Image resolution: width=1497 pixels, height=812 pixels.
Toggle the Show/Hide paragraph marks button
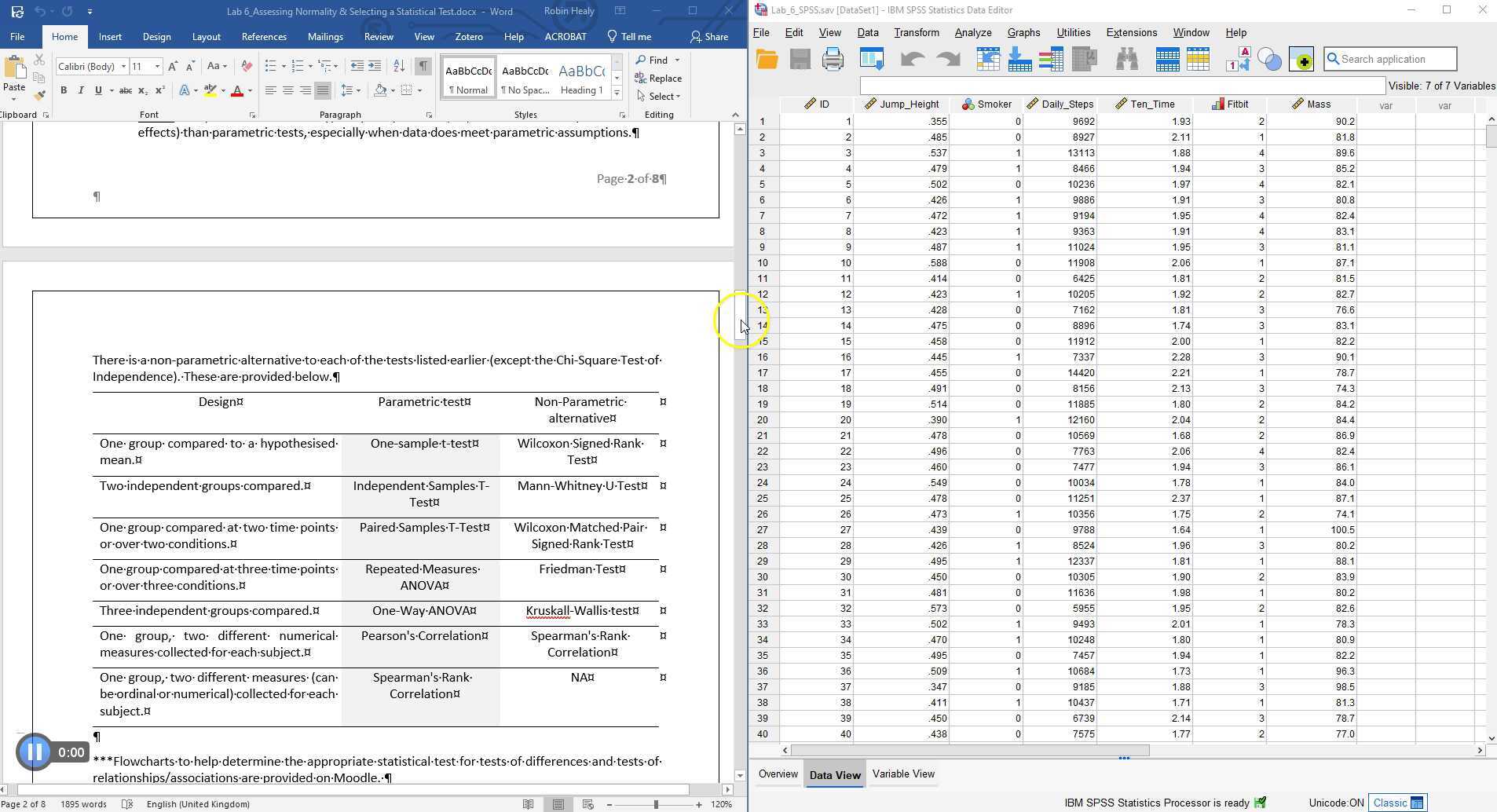tap(423, 66)
